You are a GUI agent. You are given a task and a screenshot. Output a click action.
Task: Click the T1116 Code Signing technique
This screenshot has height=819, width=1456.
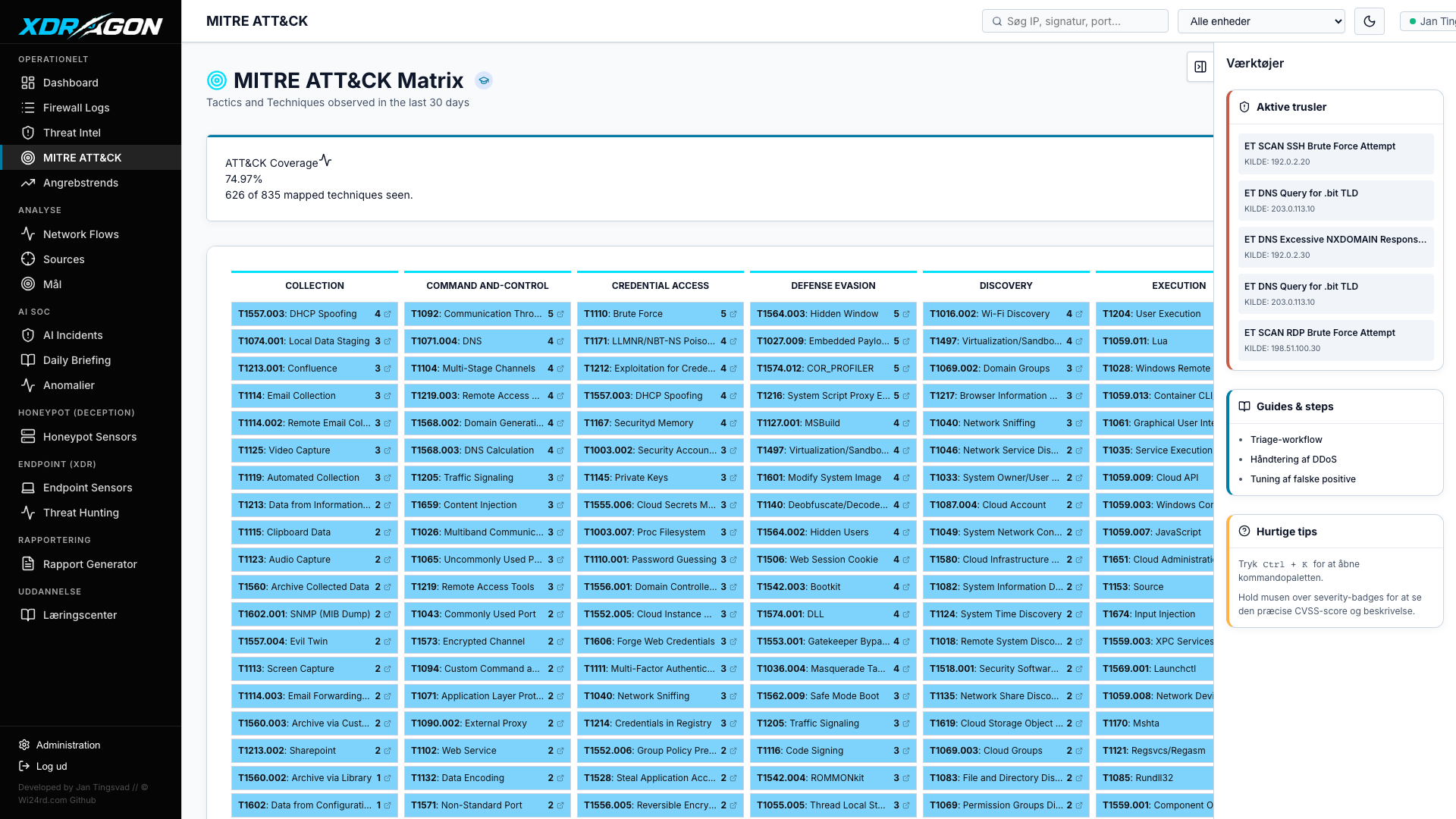[833, 751]
